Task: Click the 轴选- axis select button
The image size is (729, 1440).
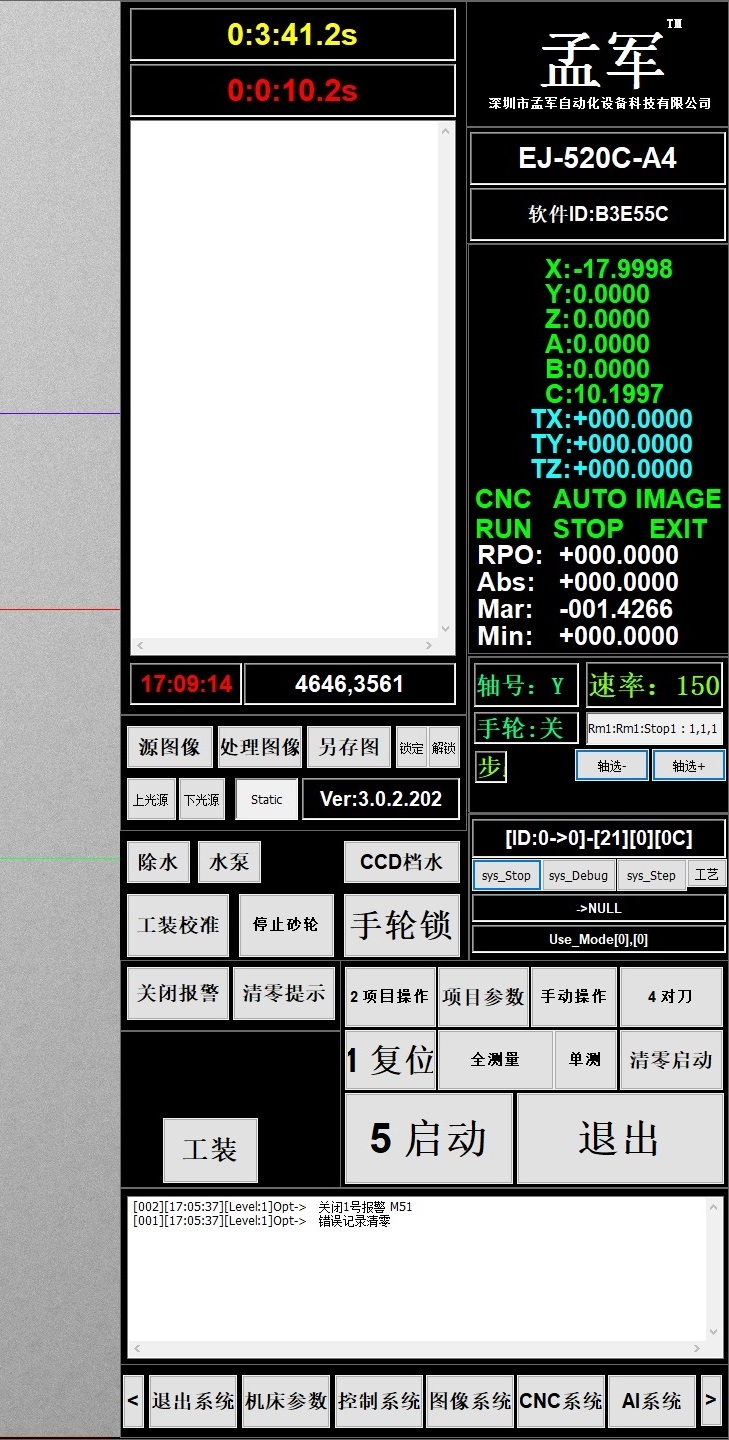Action: 611,766
